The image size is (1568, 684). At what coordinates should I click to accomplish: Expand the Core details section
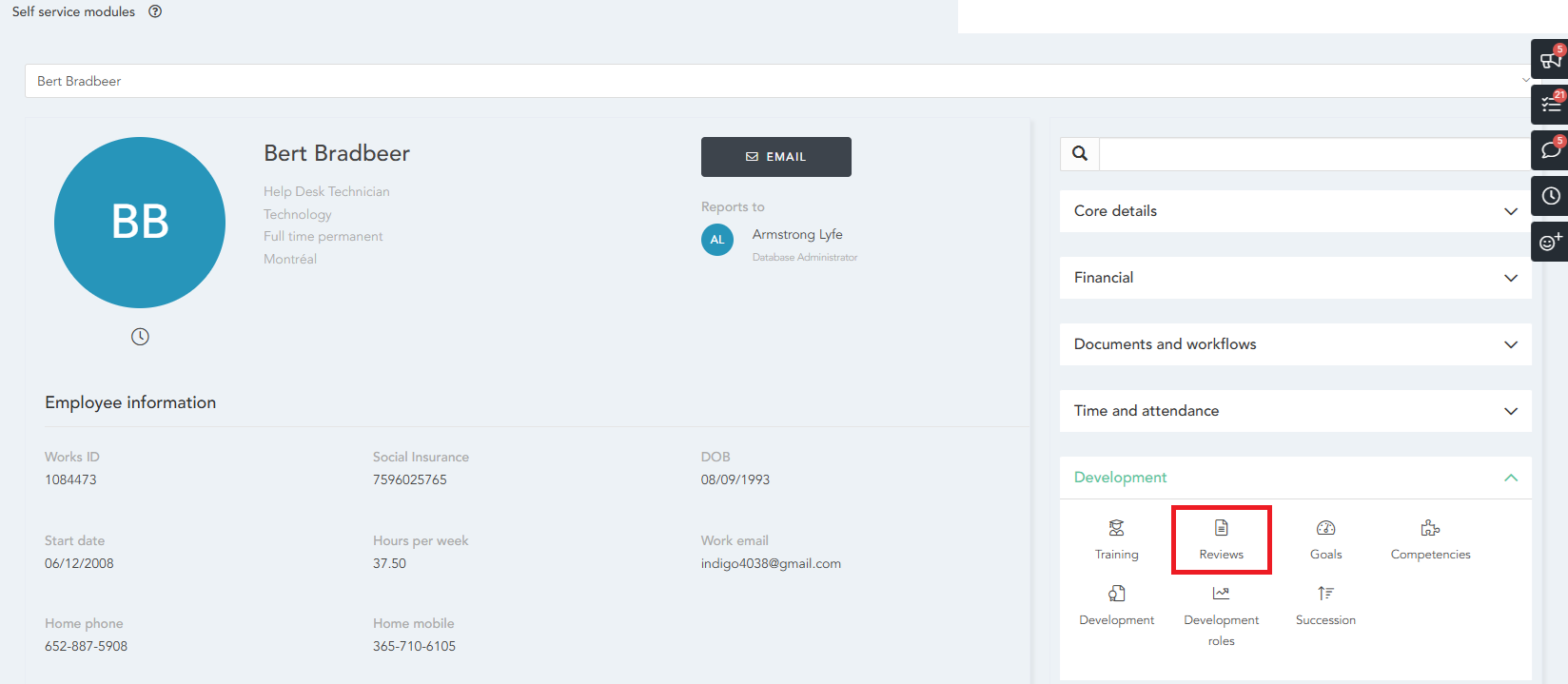tap(1295, 211)
